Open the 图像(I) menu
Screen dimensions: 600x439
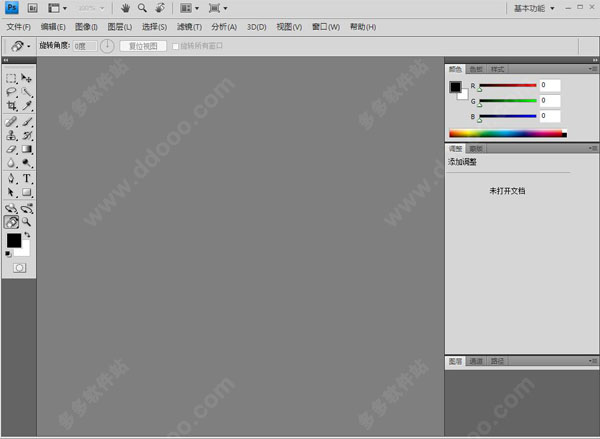[x=86, y=27]
